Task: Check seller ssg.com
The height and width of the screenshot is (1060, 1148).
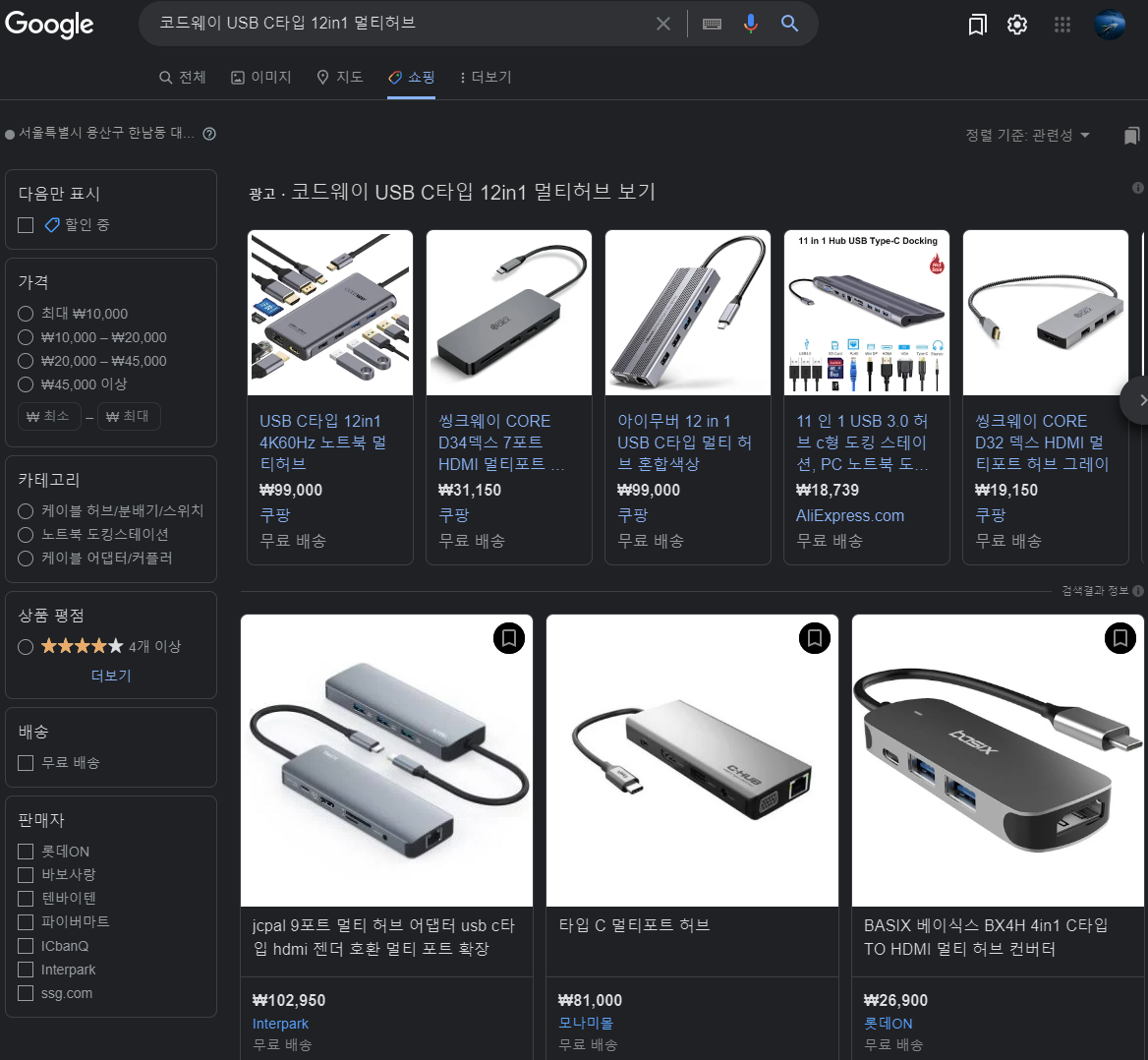Action: tap(26, 992)
